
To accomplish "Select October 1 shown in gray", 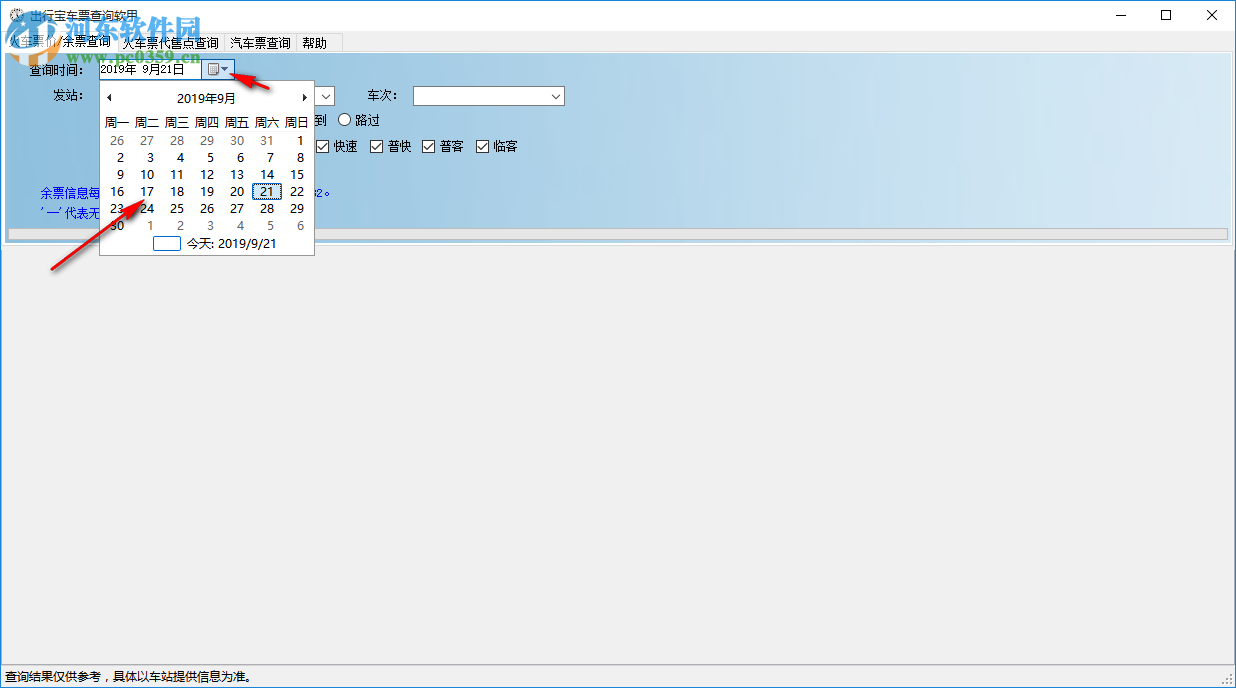I will click(150, 226).
